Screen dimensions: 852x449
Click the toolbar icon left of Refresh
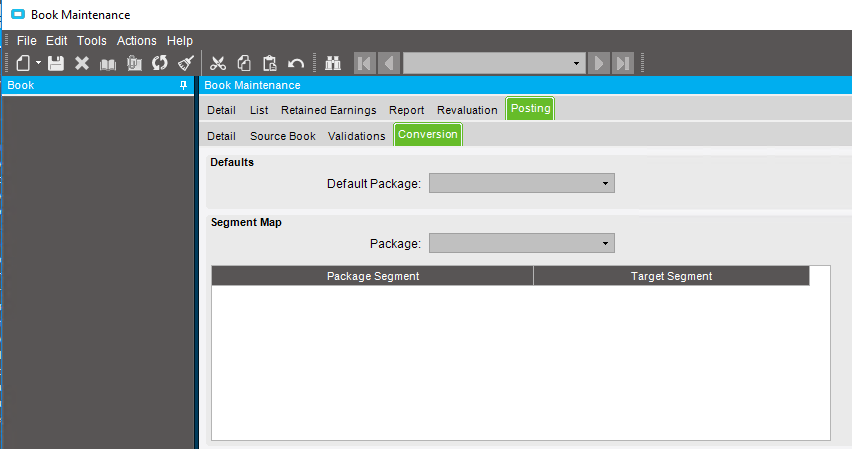point(134,63)
